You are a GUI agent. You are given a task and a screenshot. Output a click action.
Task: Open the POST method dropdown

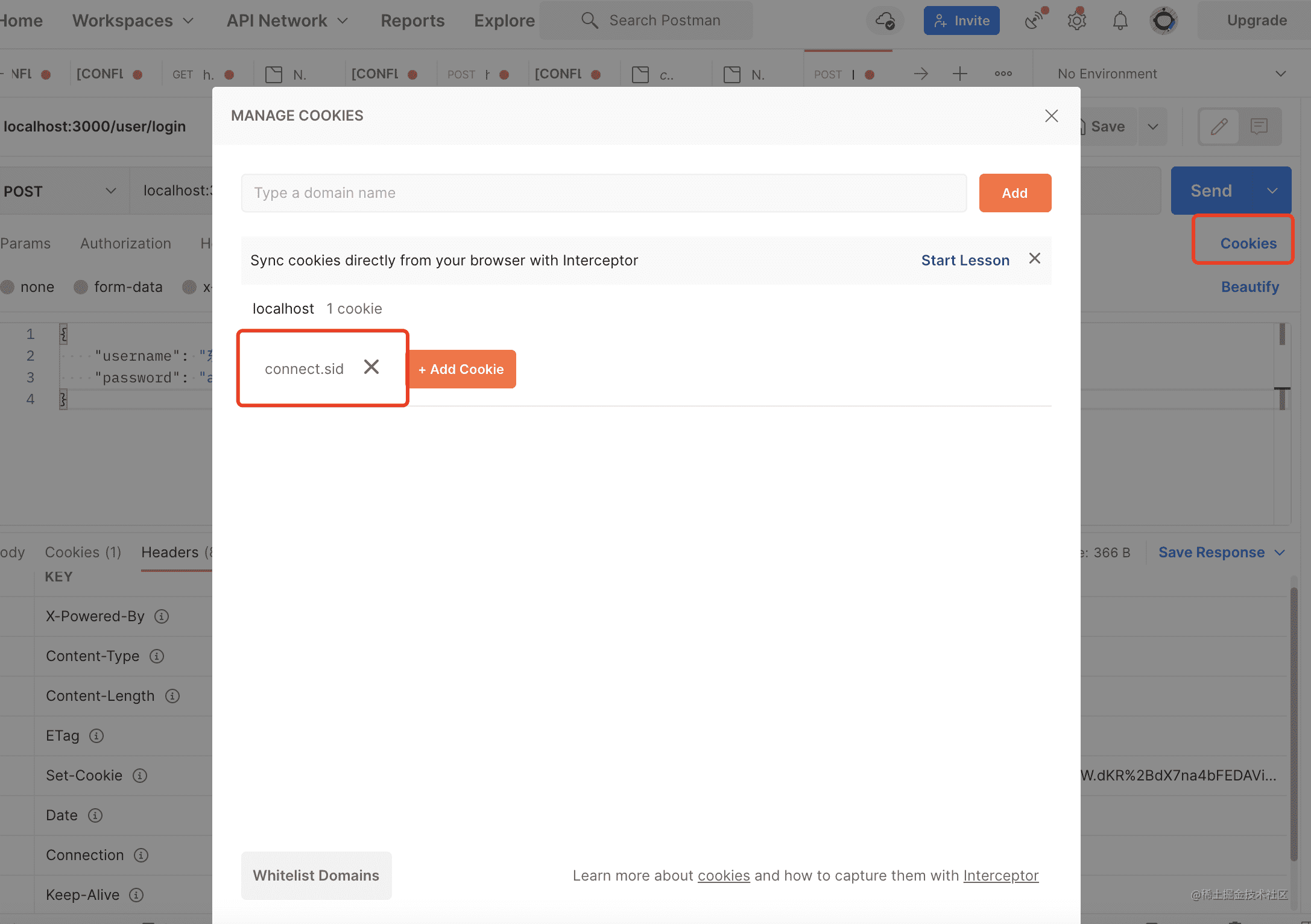60,191
